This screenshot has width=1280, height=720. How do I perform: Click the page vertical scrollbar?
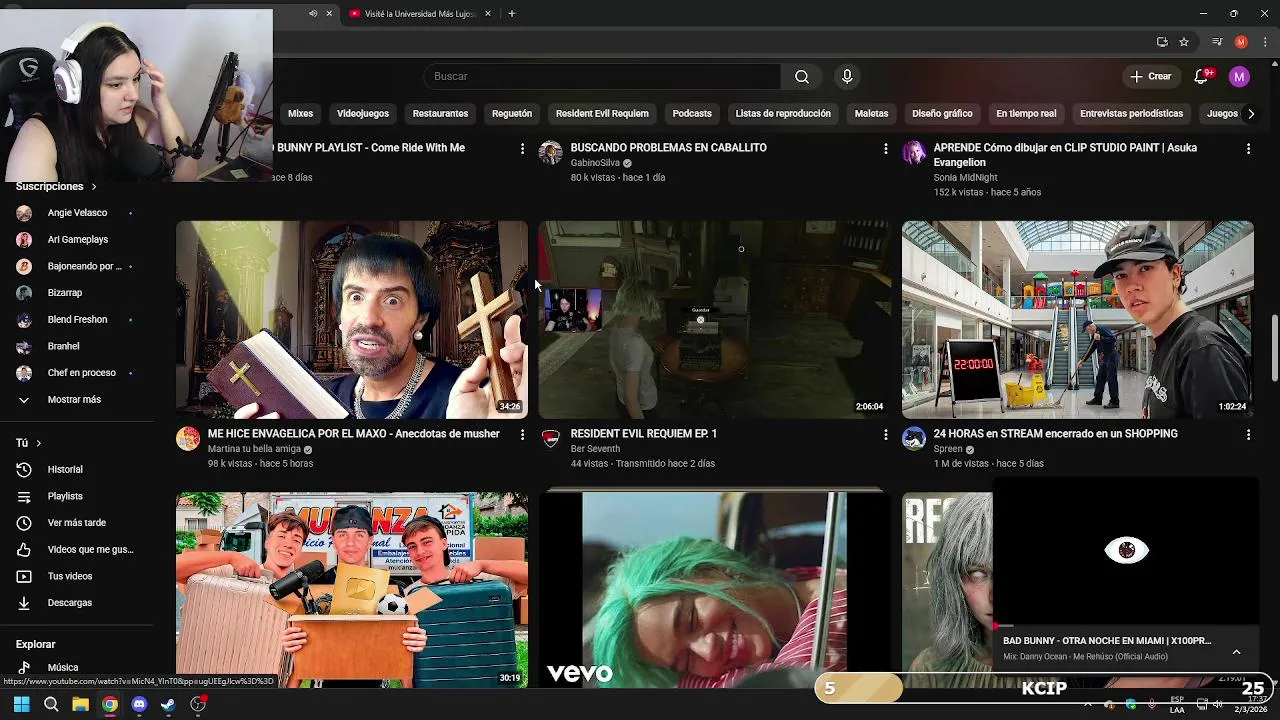(x=1274, y=348)
